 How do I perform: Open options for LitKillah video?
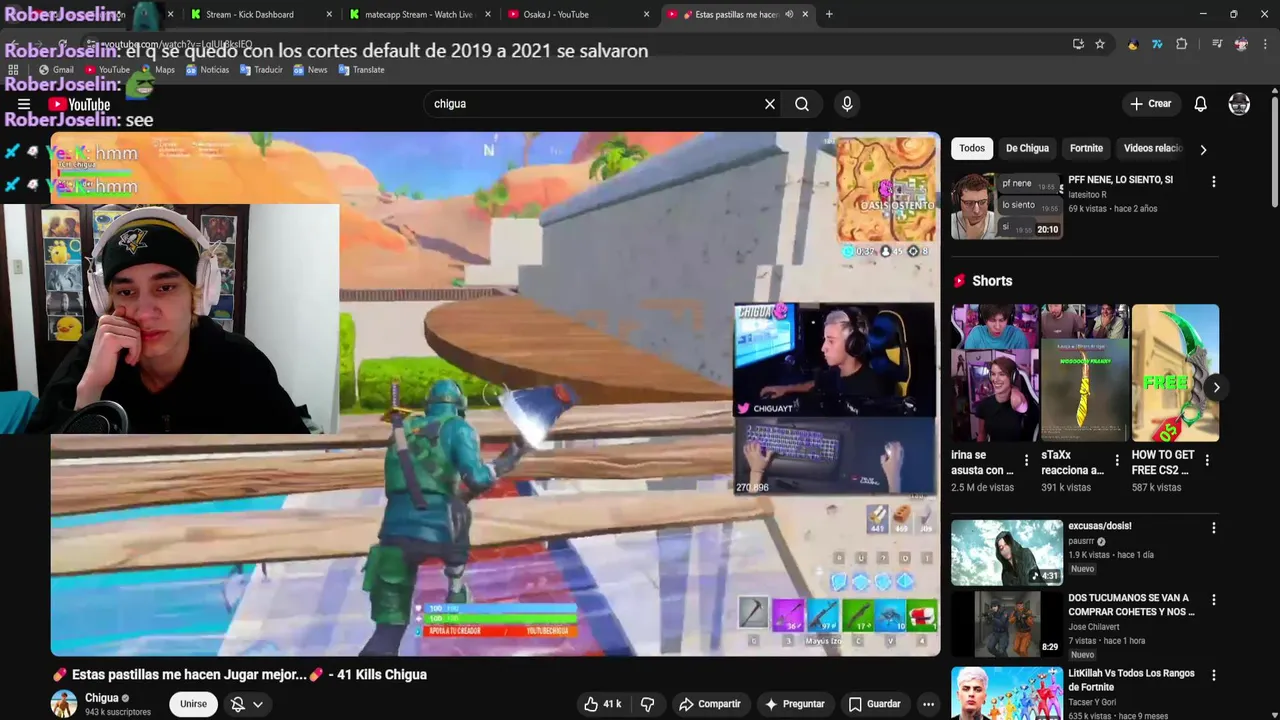pos(1214,675)
